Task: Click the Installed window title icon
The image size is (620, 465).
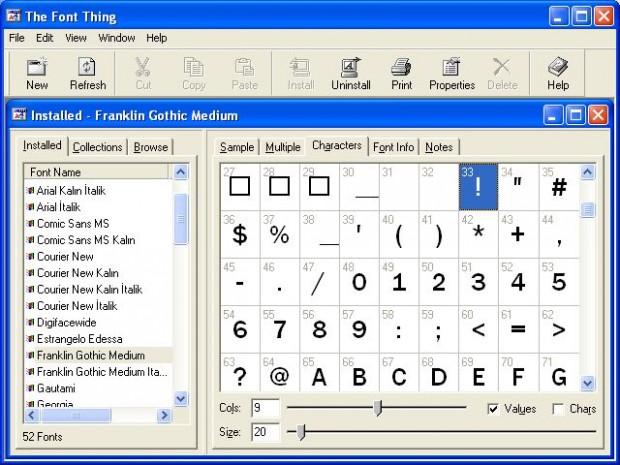Action: [19, 115]
